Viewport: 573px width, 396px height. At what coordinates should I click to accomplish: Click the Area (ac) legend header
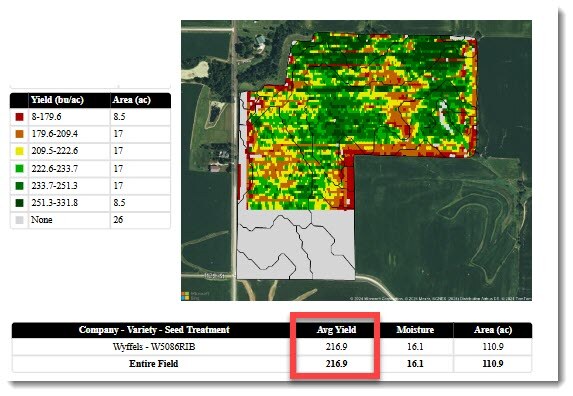132,100
